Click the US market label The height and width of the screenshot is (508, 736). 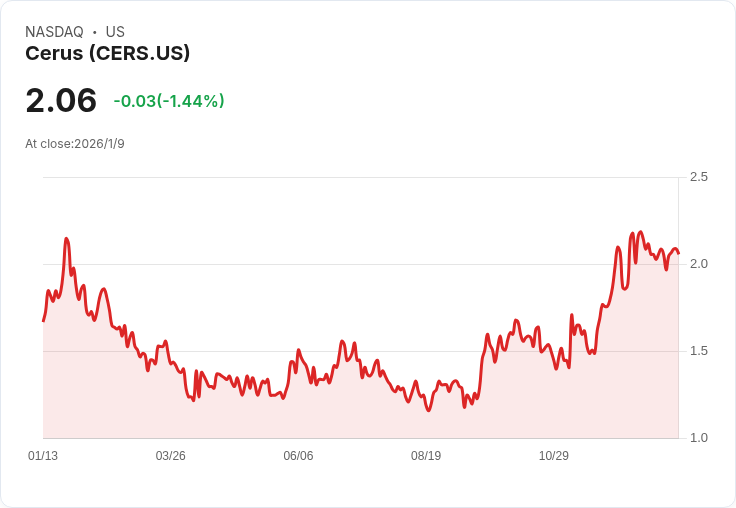click(x=115, y=32)
